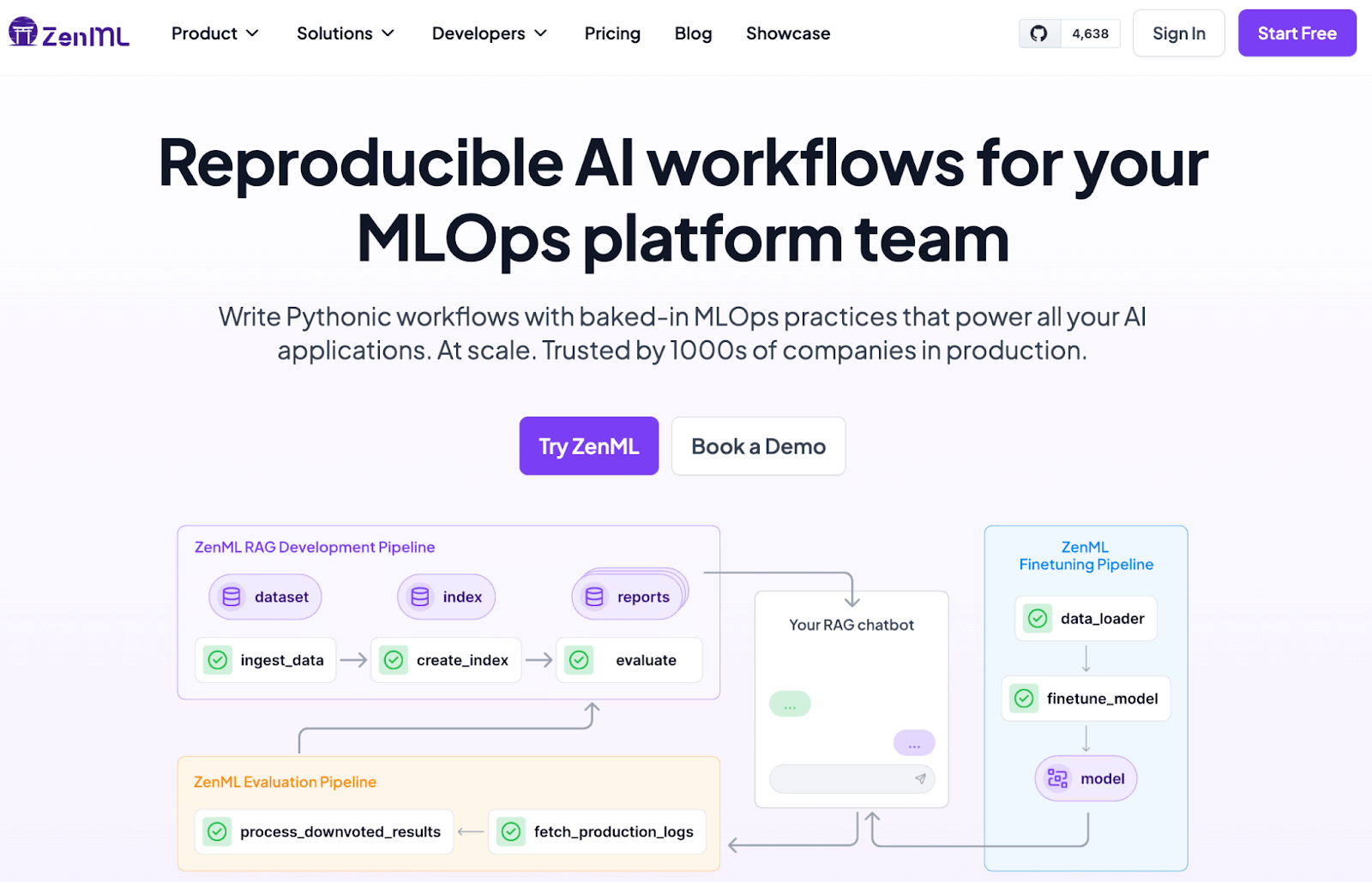Expand the Product dropdown menu
This screenshot has height=882, width=1372.
tap(214, 33)
